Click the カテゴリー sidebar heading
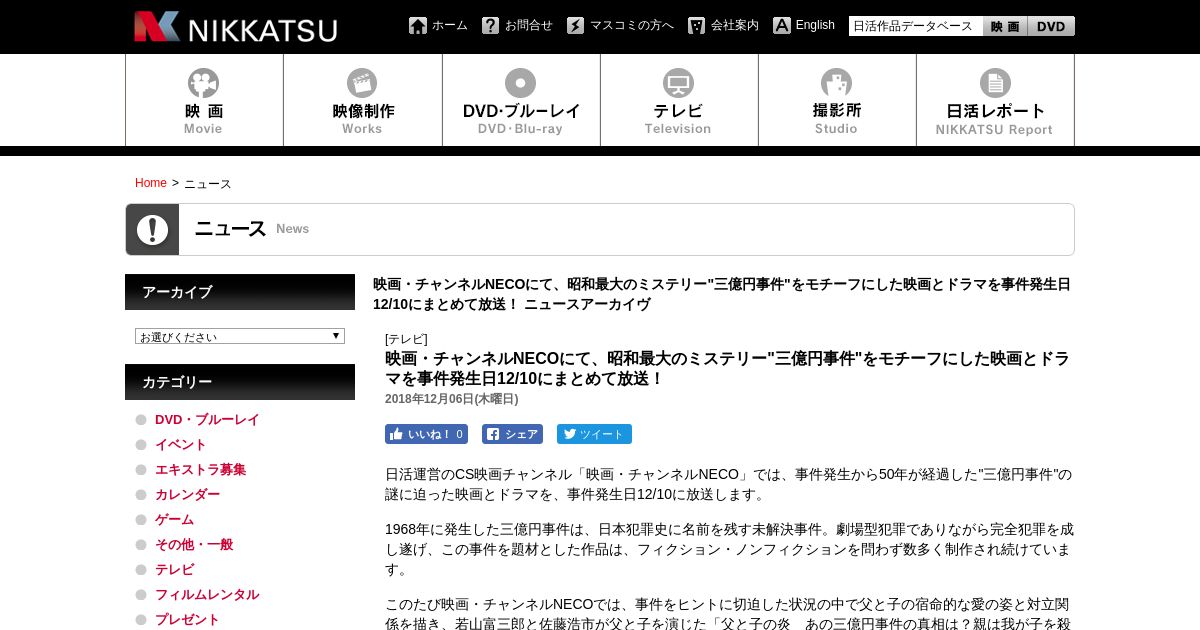1200x630 pixels. click(240, 382)
